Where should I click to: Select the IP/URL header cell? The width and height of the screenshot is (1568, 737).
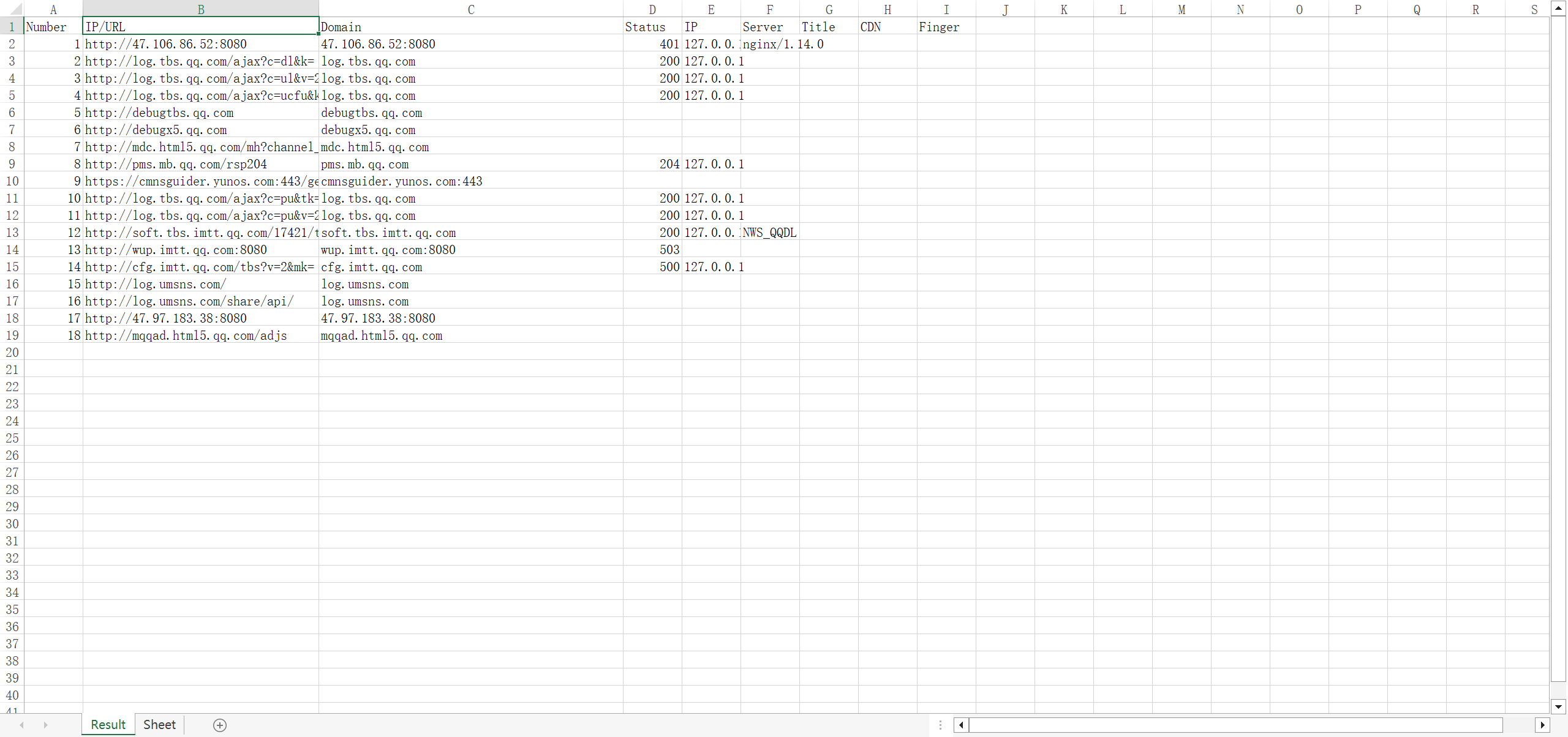[x=201, y=26]
